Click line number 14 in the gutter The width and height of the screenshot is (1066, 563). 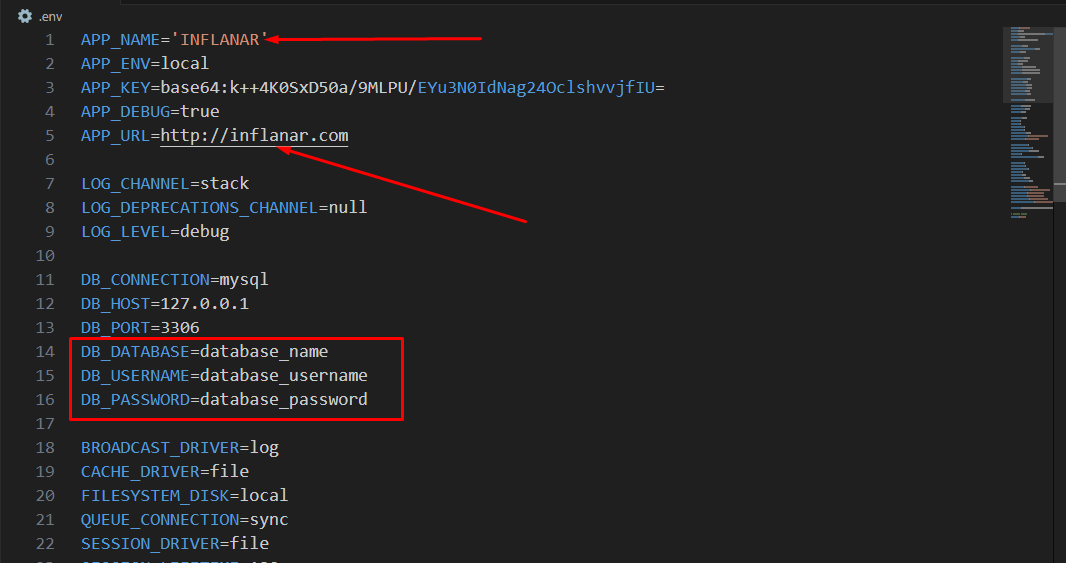click(x=45, y=352)
